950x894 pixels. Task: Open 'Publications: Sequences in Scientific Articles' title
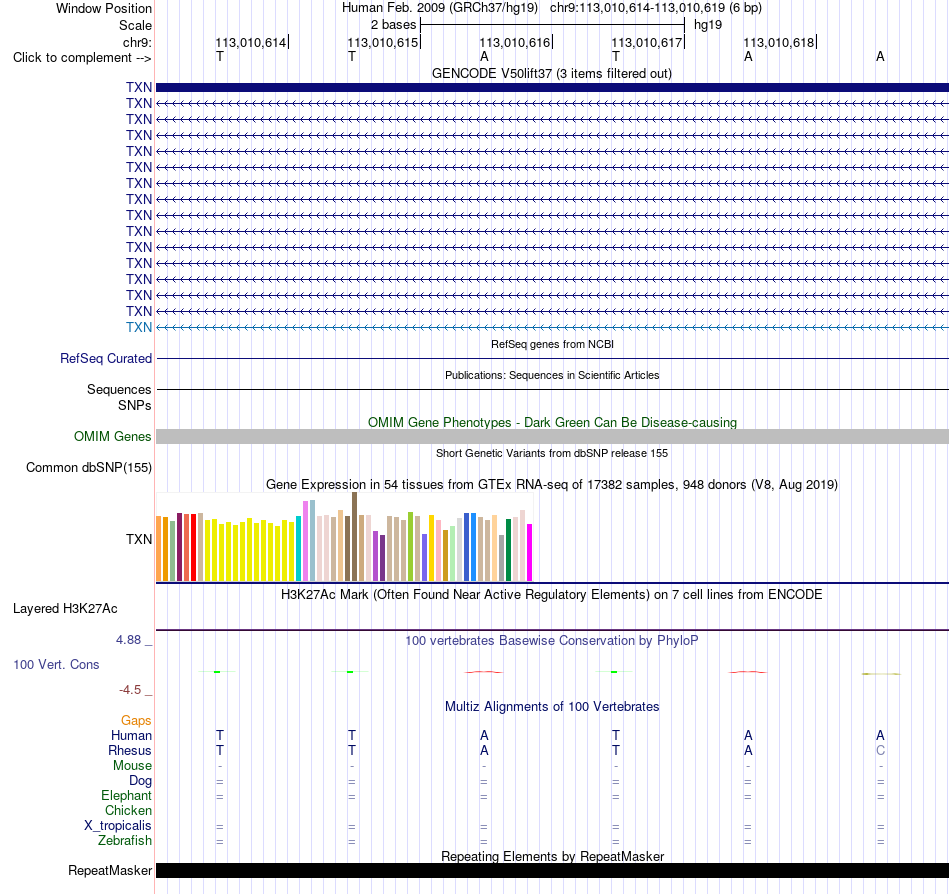(552, 375)
